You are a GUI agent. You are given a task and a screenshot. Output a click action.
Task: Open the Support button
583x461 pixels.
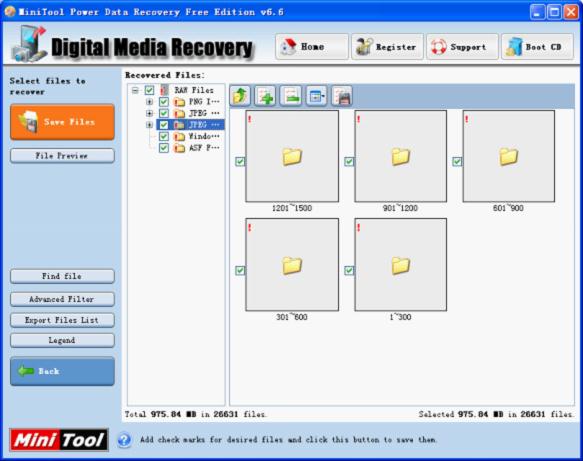(462, 46)
